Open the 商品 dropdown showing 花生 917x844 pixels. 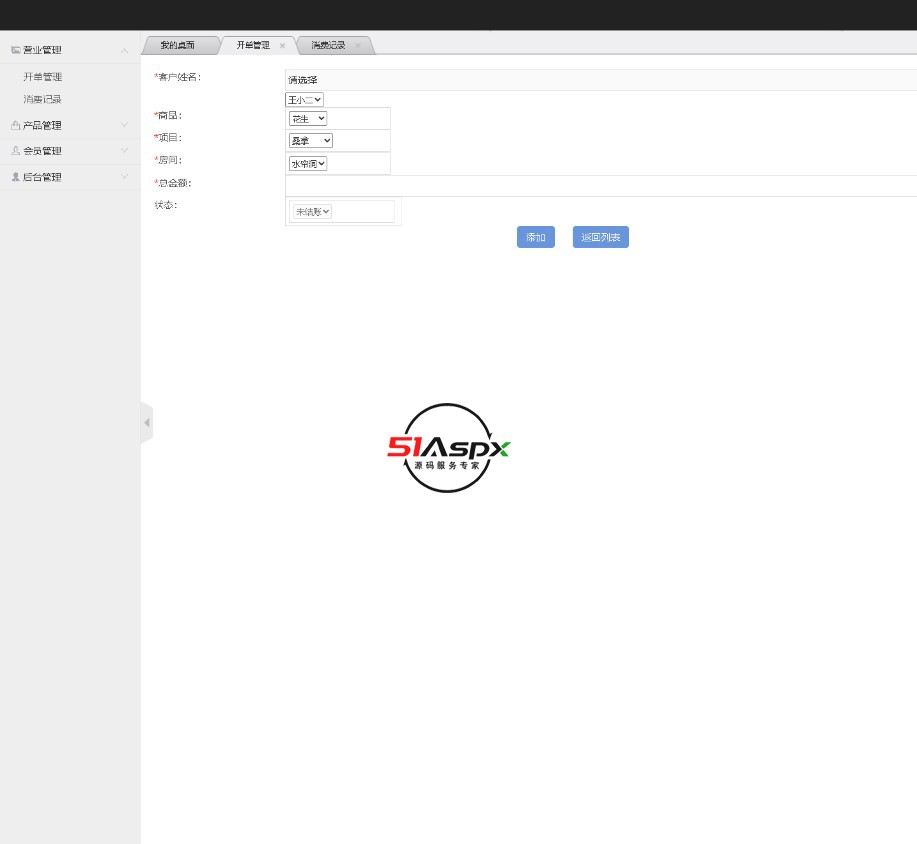click(308, 119)
